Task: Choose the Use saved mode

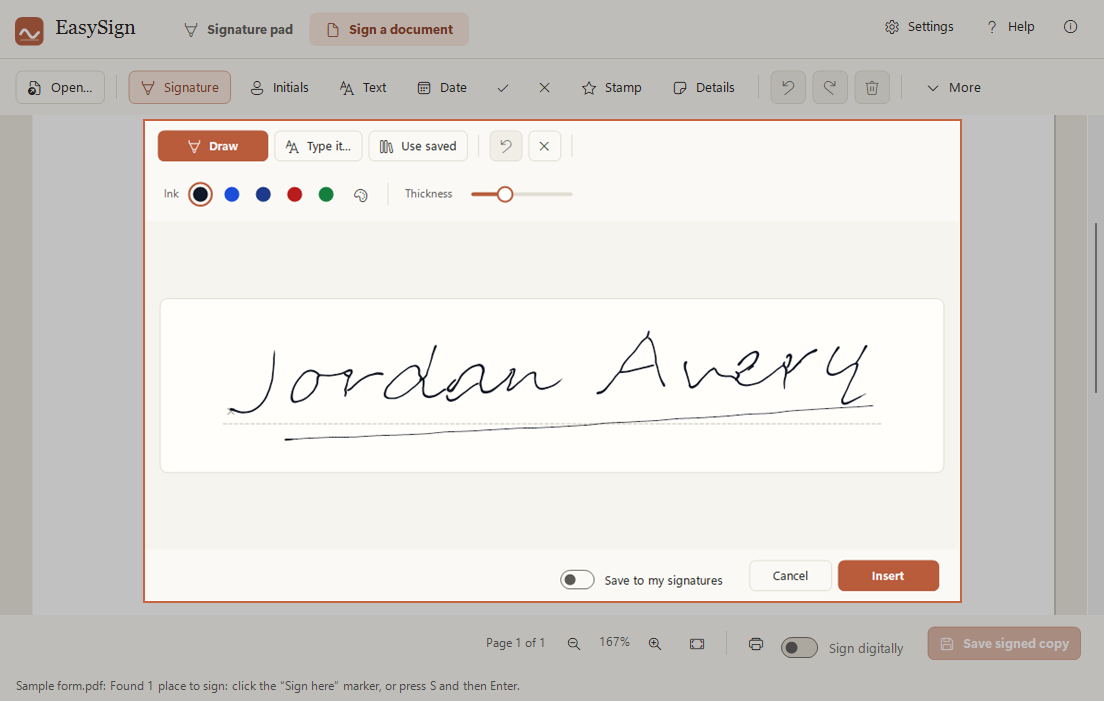Action: pos(418,146)
